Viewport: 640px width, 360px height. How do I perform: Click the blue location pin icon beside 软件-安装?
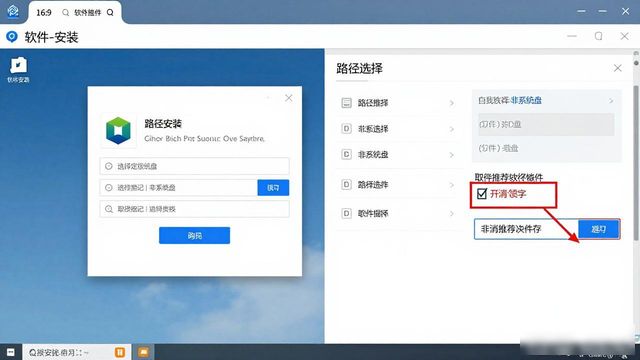[x=12, y=37]
